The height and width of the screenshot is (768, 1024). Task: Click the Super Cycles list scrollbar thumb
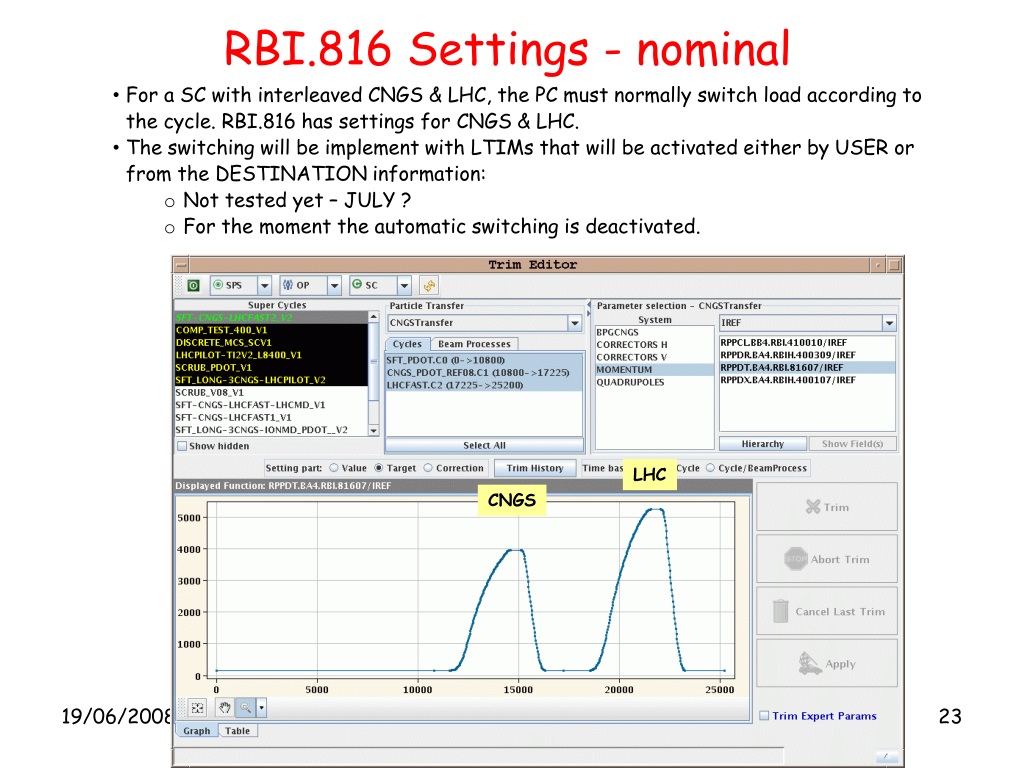pyautogui.click(x=374, y=361)
